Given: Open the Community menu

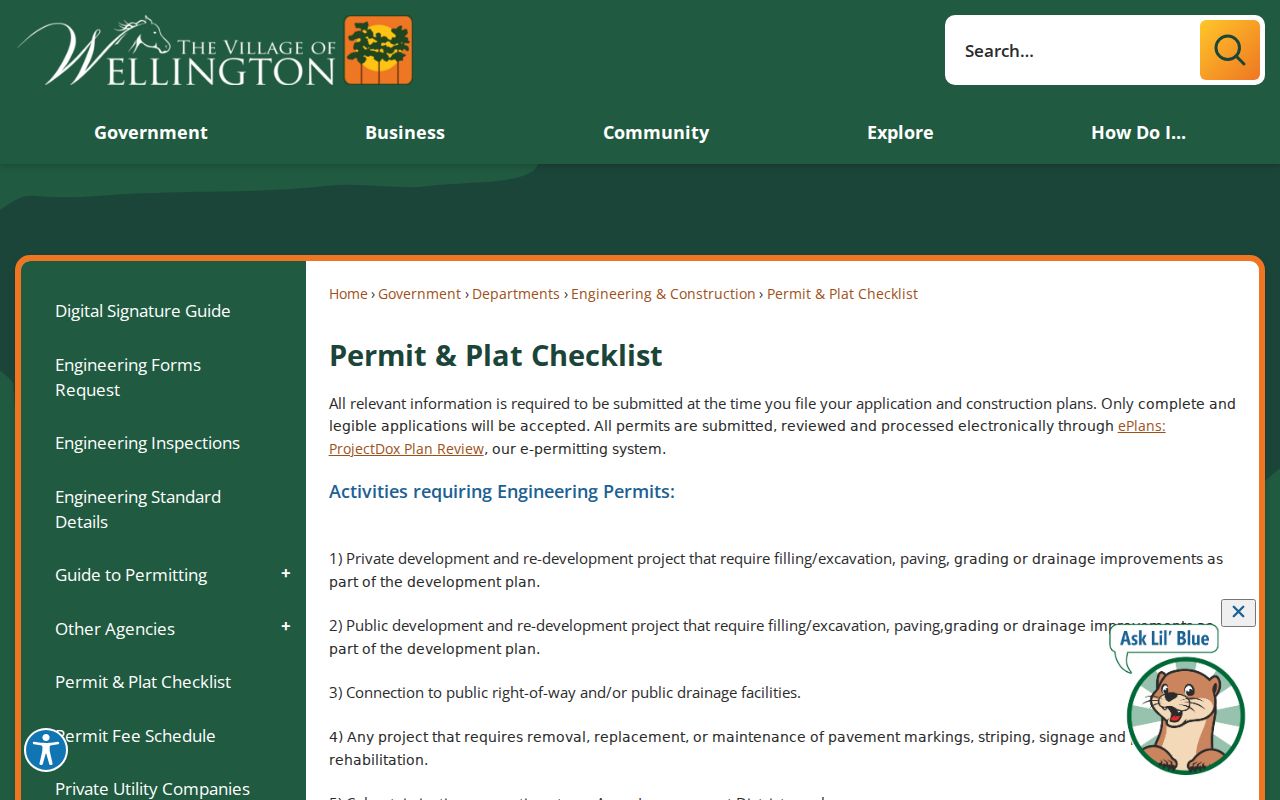Looking at the screenshot, I should 656,132.
